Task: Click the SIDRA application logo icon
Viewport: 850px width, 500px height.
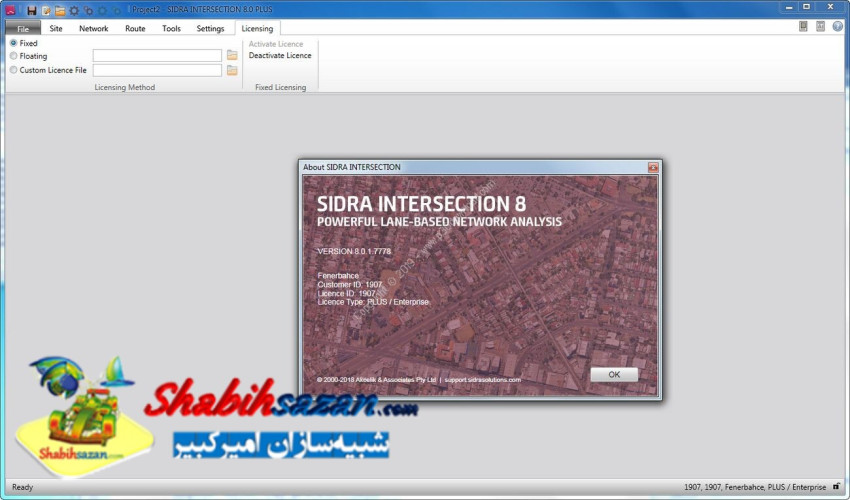Action: 10,10
